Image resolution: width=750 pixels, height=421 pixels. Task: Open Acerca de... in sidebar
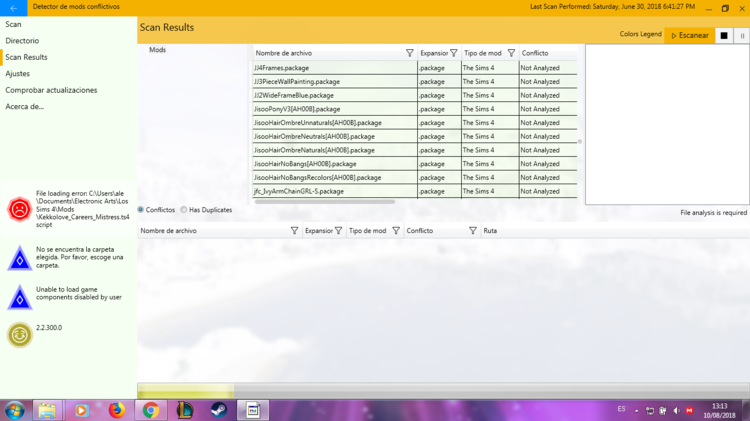(24, 106)
